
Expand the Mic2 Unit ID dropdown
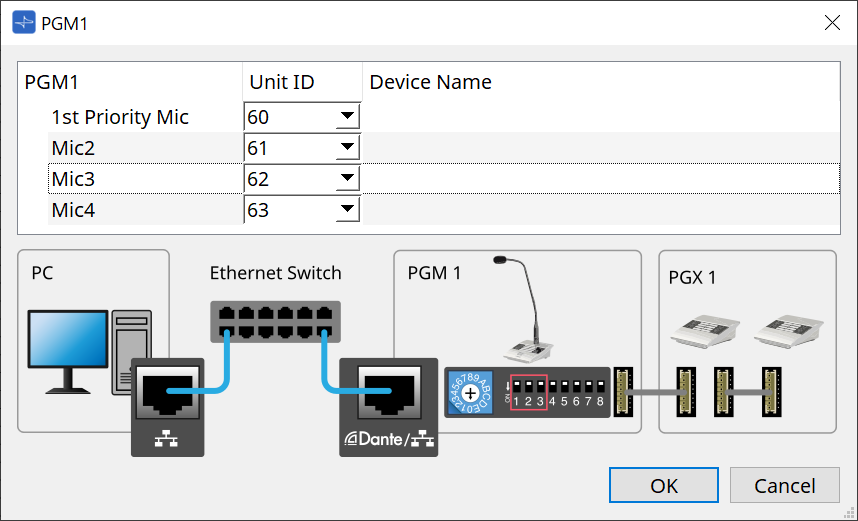click(x=347, y=148)
